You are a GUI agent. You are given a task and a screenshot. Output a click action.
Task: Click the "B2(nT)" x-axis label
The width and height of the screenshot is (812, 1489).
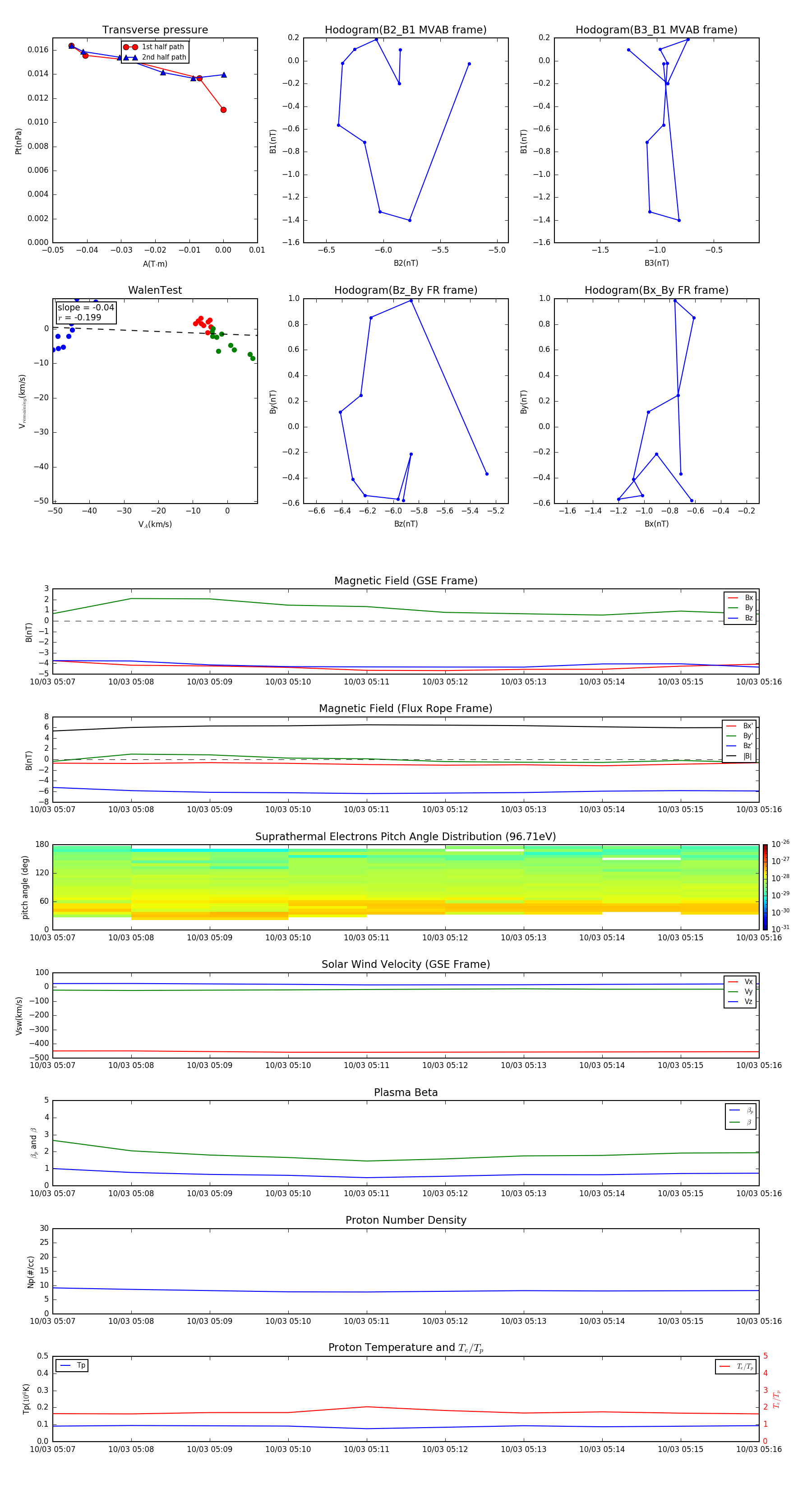click(x=406, y=263)
